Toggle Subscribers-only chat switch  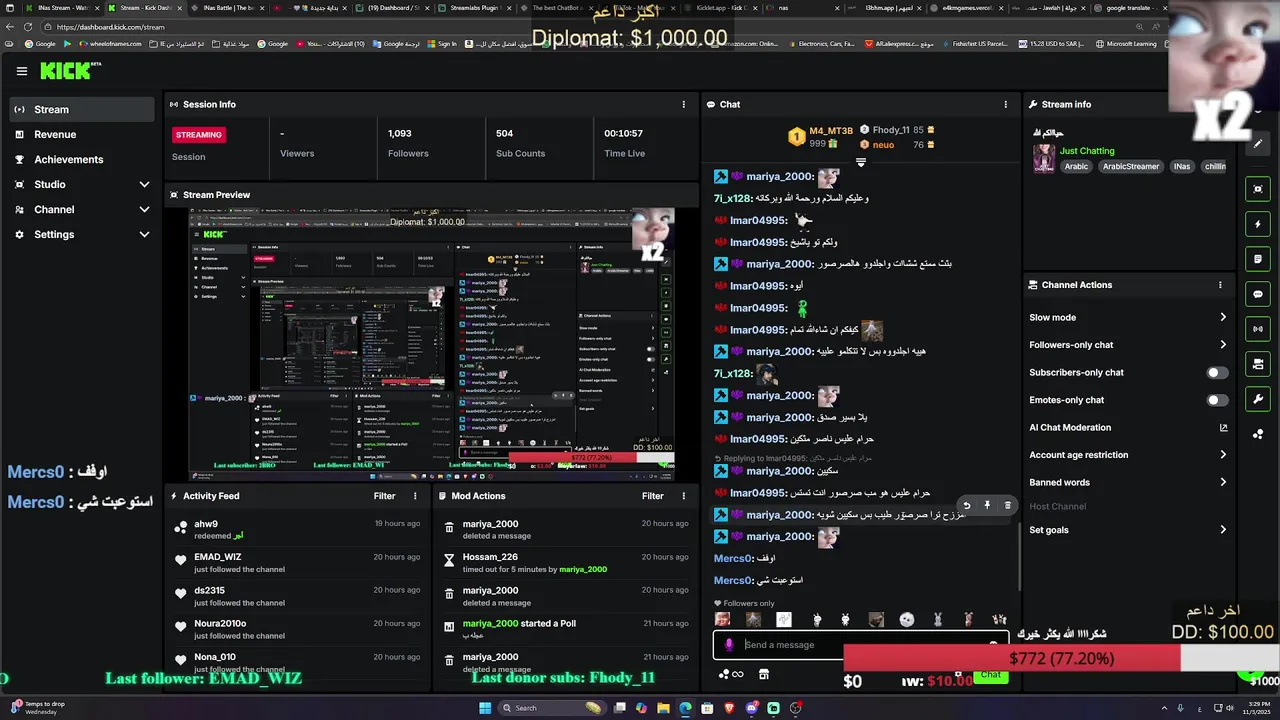(x=1217, y=372)
